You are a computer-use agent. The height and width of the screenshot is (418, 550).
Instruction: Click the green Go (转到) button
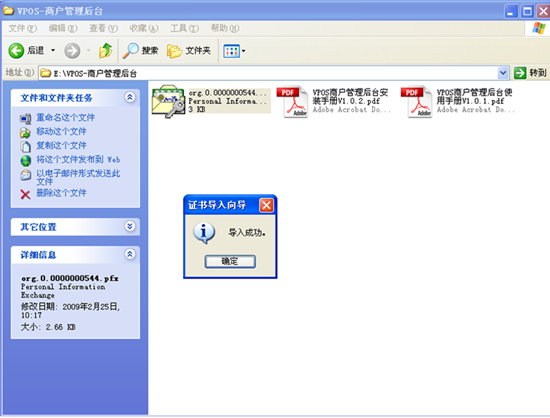click(x=530, y=73)
